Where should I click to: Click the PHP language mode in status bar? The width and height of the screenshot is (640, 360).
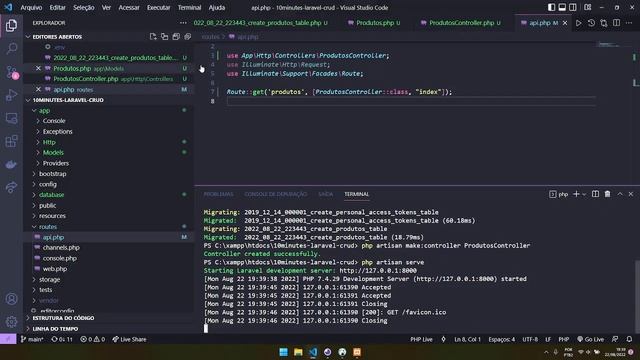564,339
